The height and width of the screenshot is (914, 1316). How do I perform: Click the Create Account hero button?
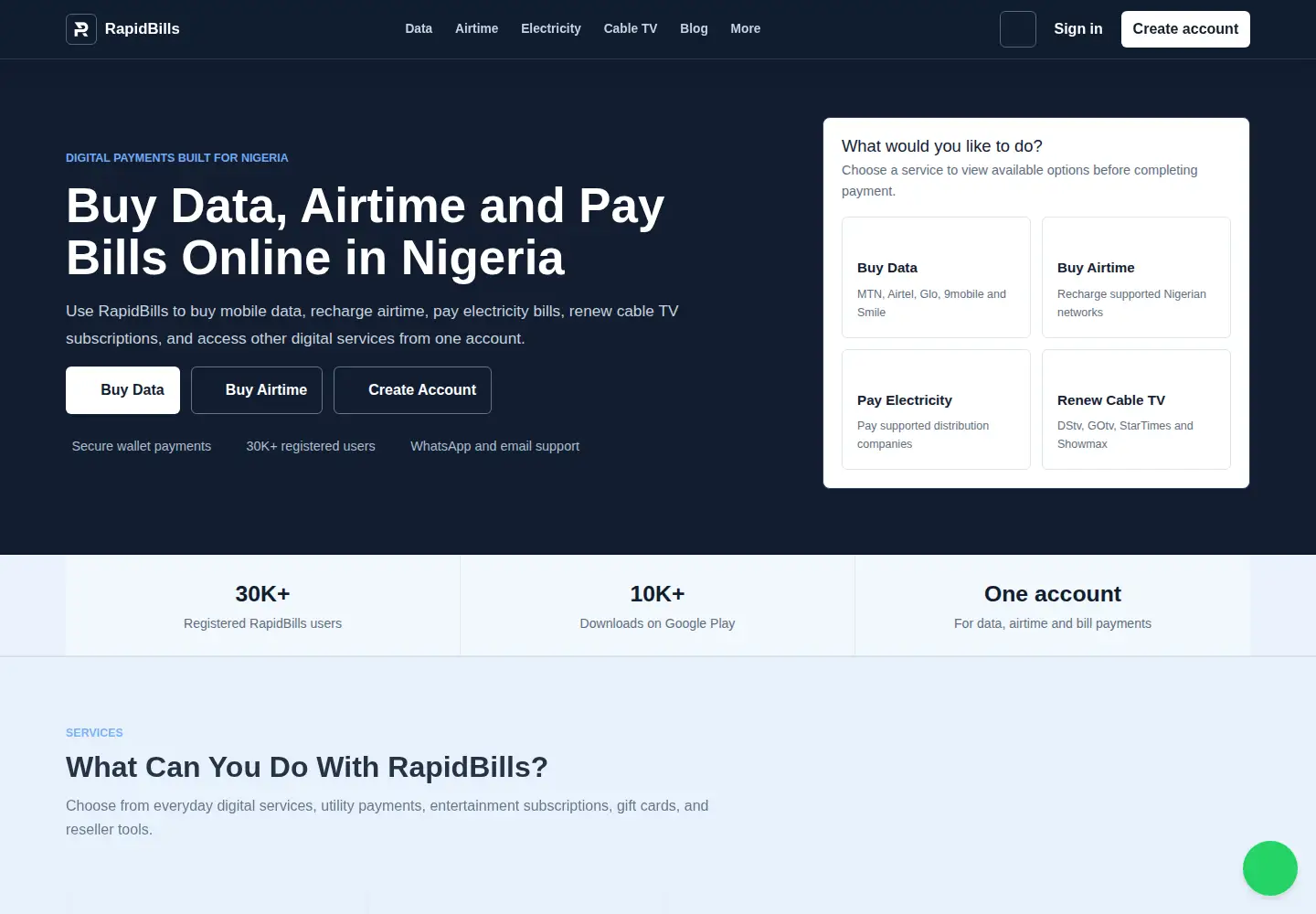point(412,390)
